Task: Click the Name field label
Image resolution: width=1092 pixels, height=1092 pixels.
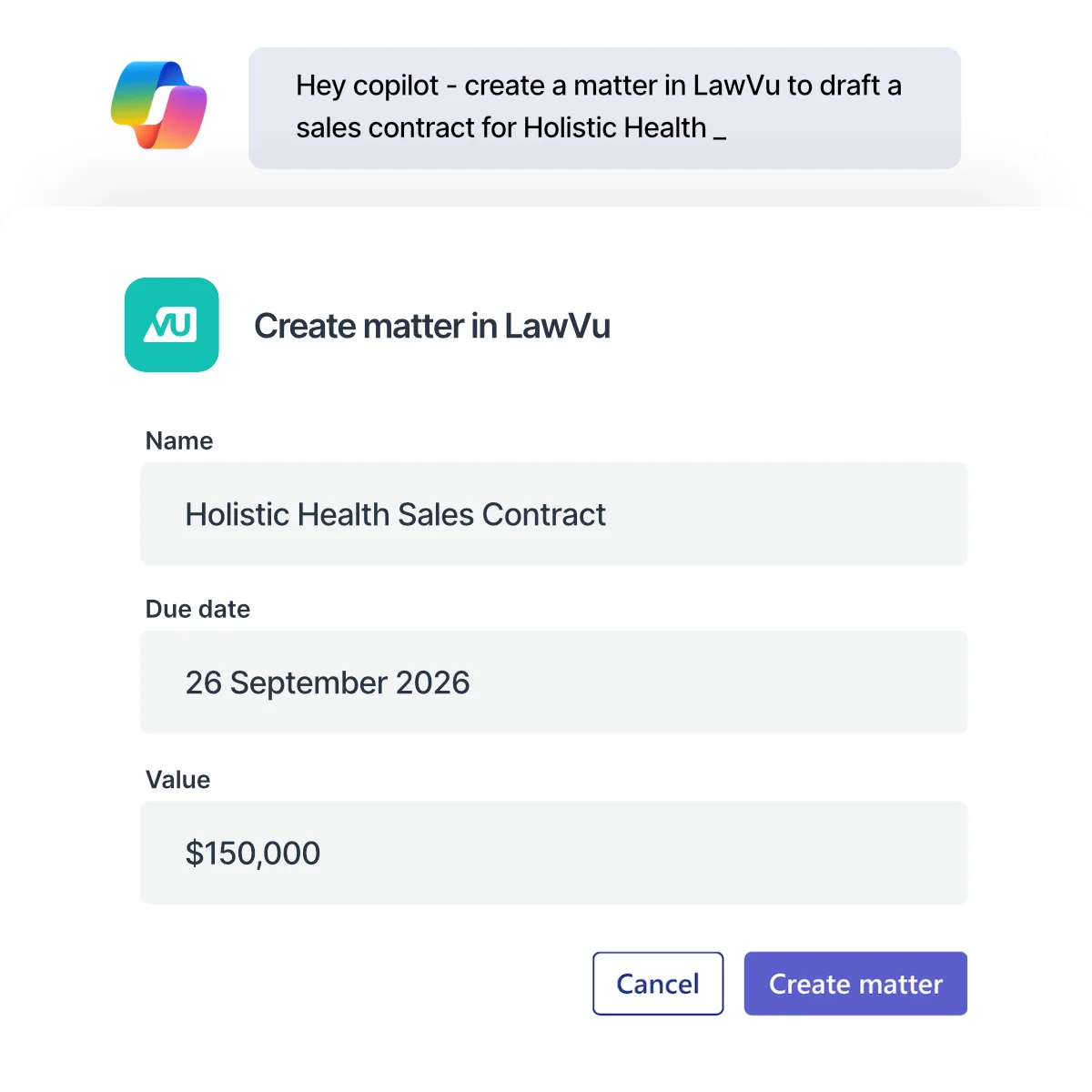Action: pyautogui.click(x=179, y=441)
